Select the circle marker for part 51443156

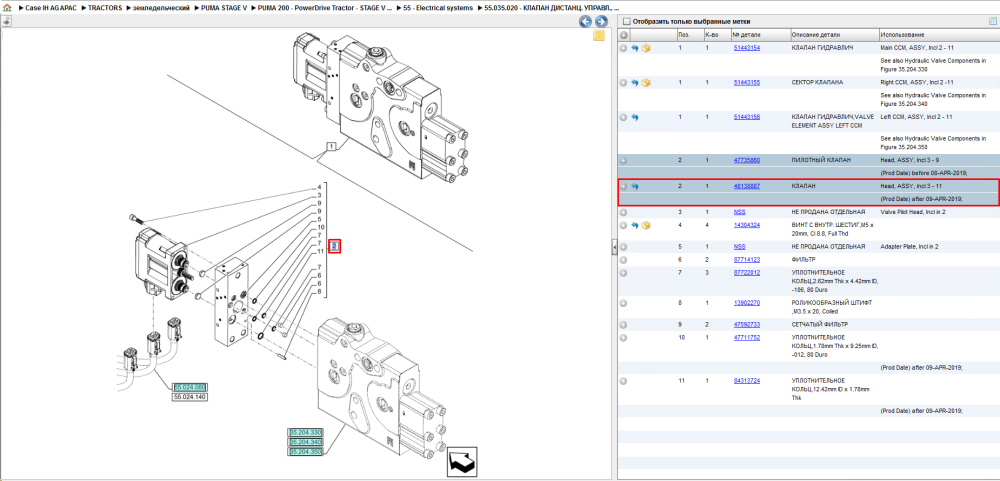624,117
